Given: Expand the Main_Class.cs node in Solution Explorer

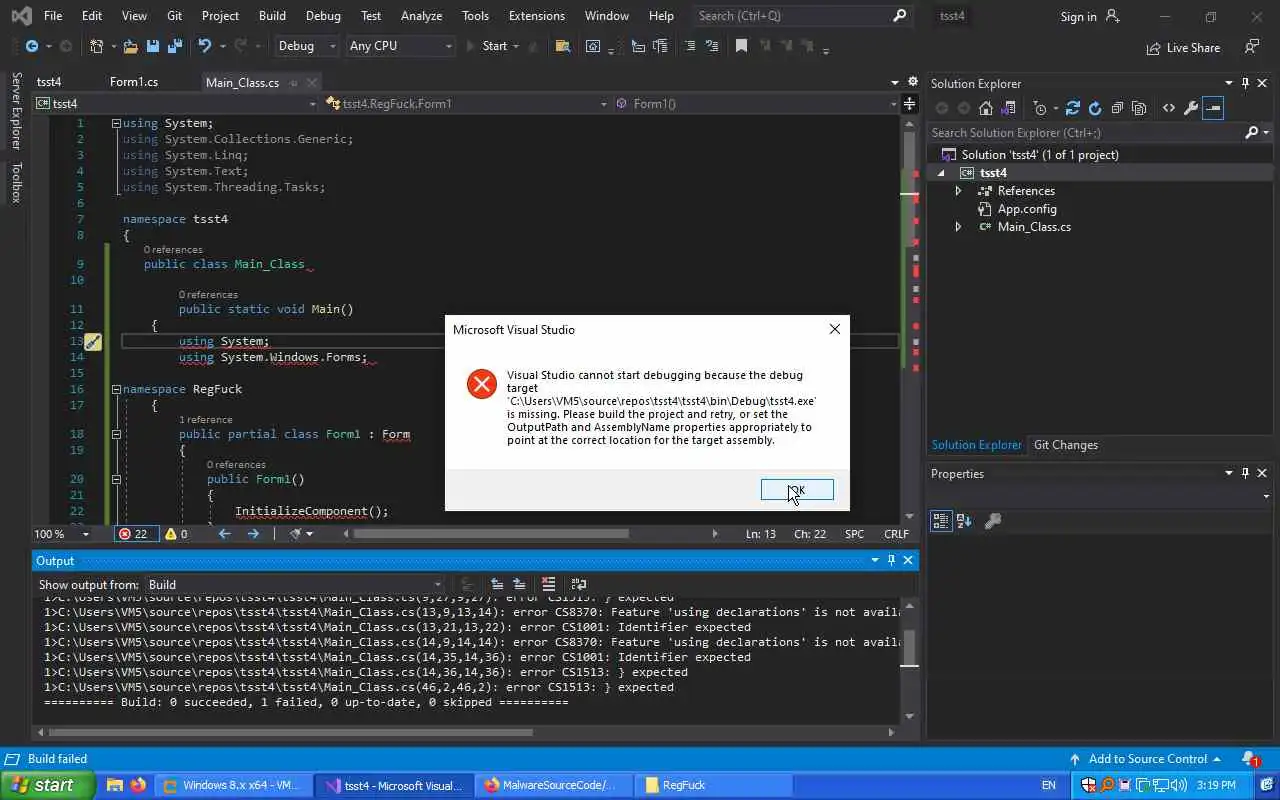Looking at the screenshot, I should (x=958, y=227).
